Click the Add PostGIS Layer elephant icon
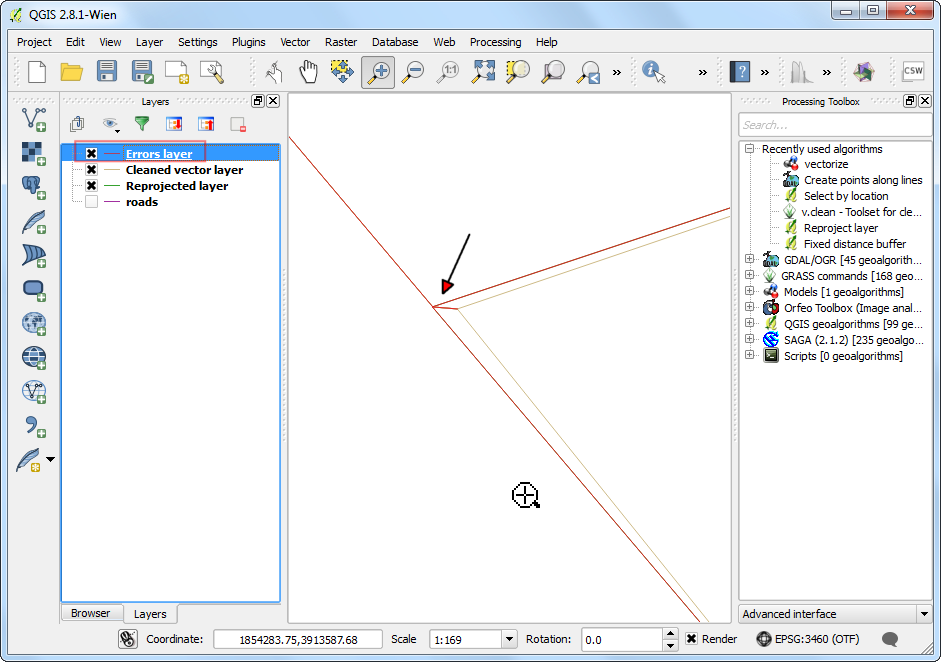Image resolution: width=941 pixels, height=662 pixels. (34, 187)
